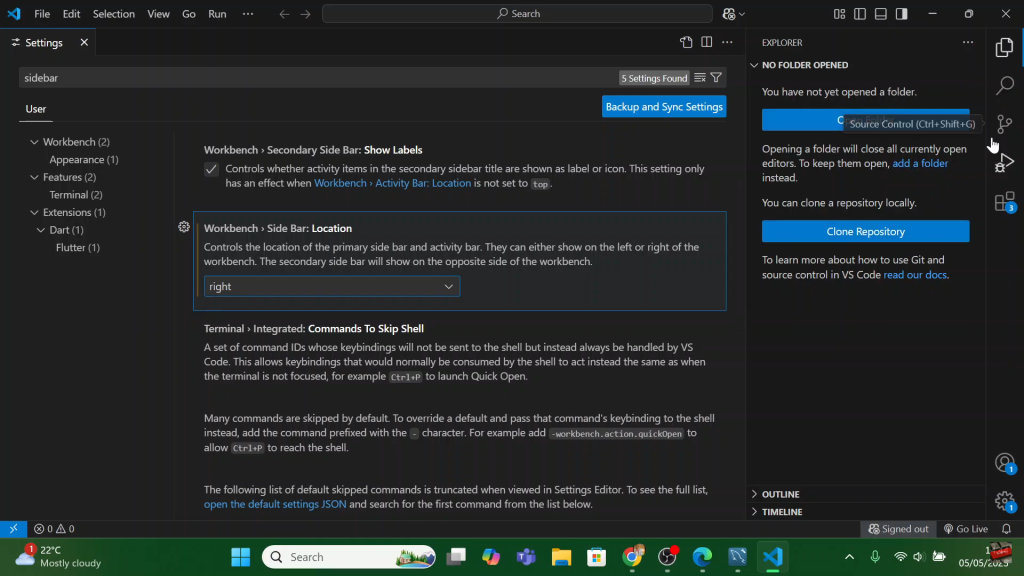Select Flutter (1) in settings tree
The height and width of the screenshot is (576, 1024).
(78, 248)
